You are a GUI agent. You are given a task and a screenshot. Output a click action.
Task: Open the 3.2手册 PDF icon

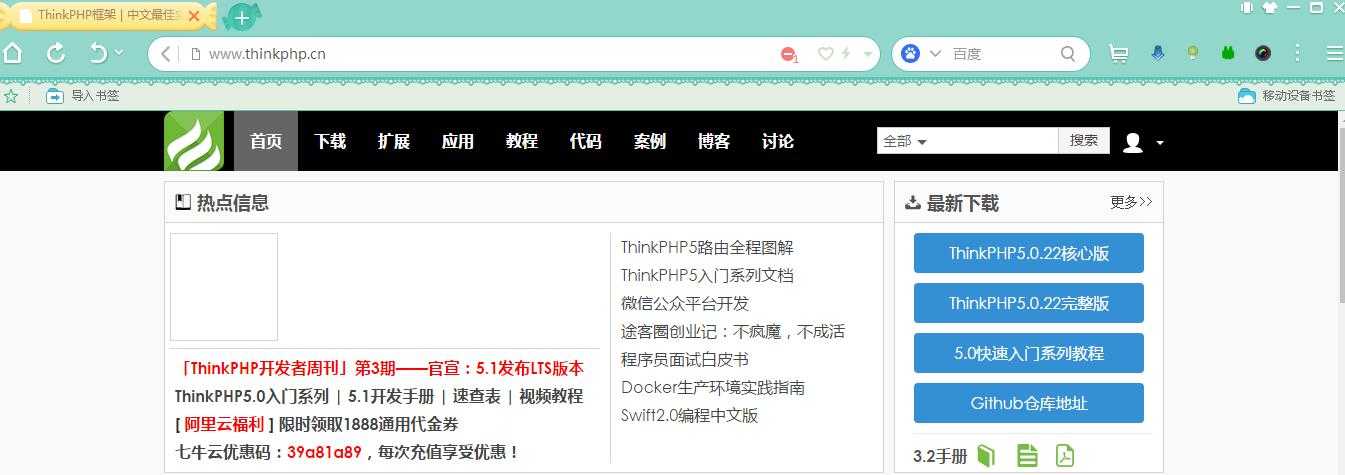1064,456
